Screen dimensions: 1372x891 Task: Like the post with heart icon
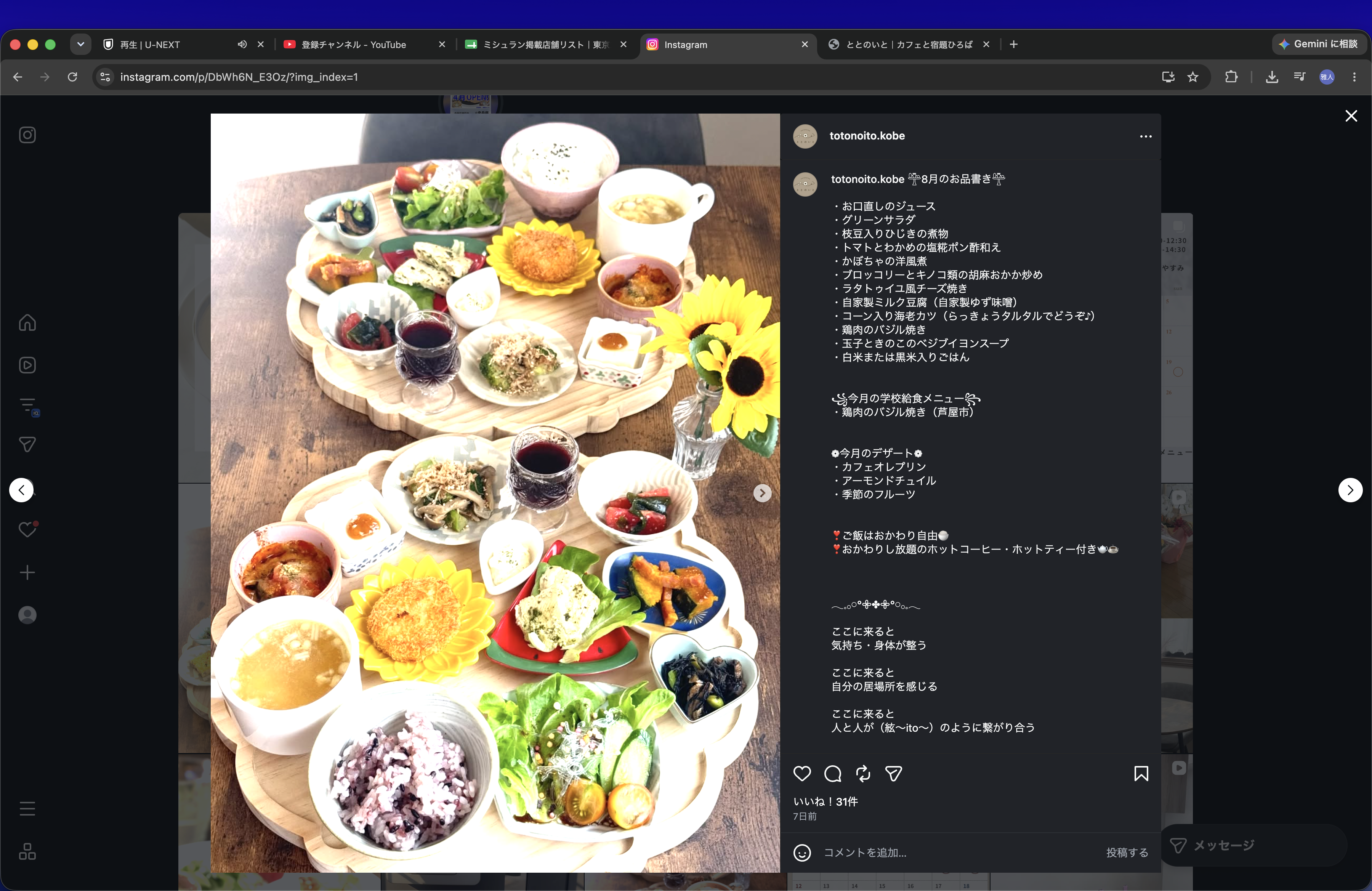(802, 773)
